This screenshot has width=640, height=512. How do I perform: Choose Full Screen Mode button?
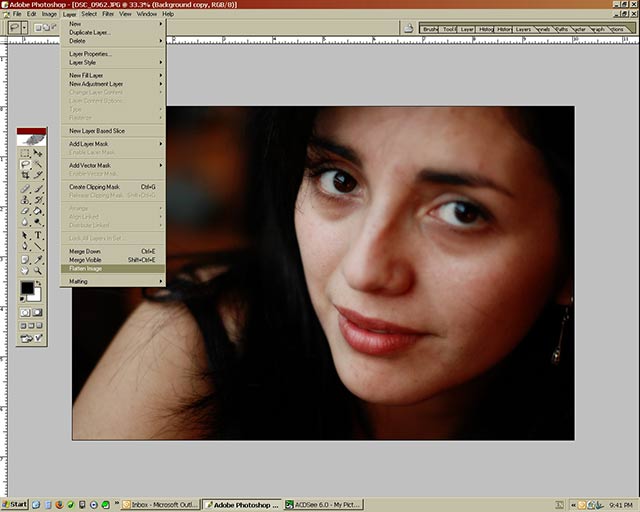39,326
